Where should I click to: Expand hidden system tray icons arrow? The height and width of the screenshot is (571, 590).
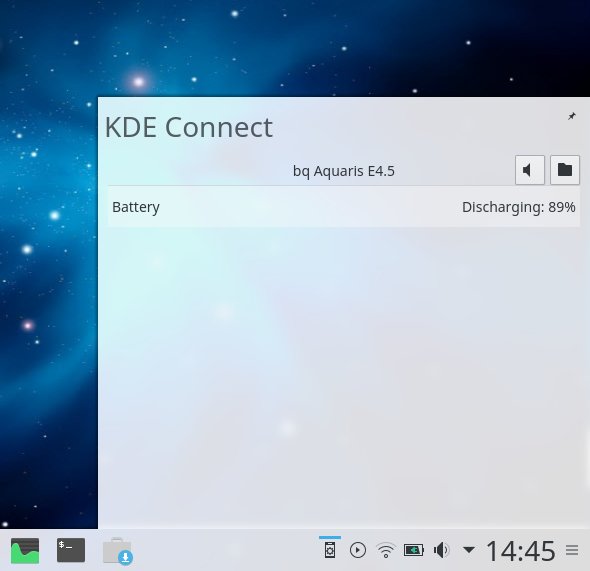[x=468, y=550]
